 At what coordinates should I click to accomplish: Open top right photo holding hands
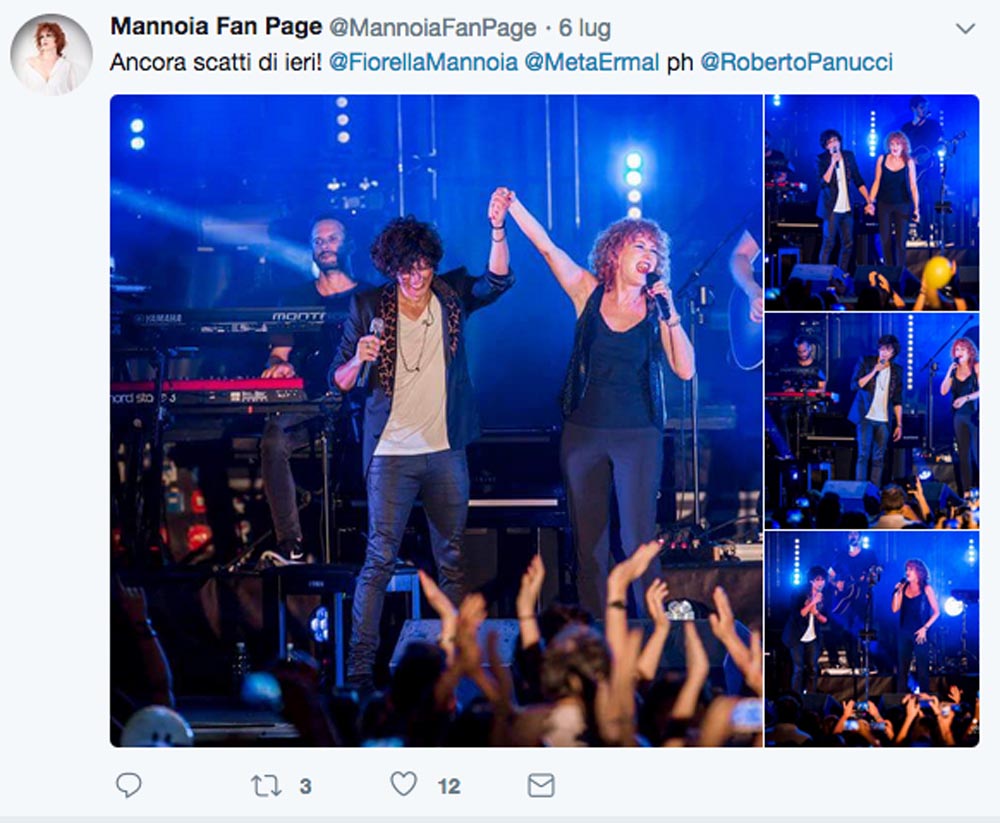872,202
